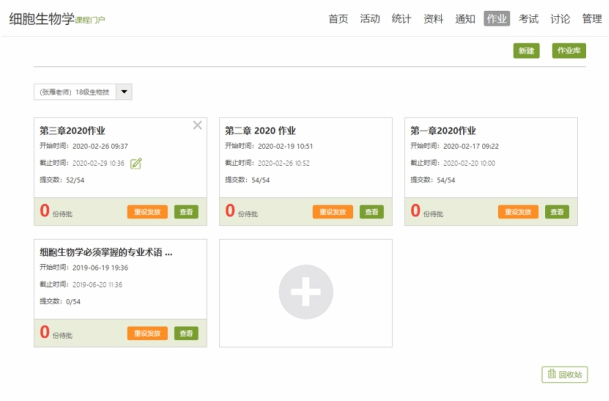
Task: Click the 新建 button
Action: click(526, 50)
